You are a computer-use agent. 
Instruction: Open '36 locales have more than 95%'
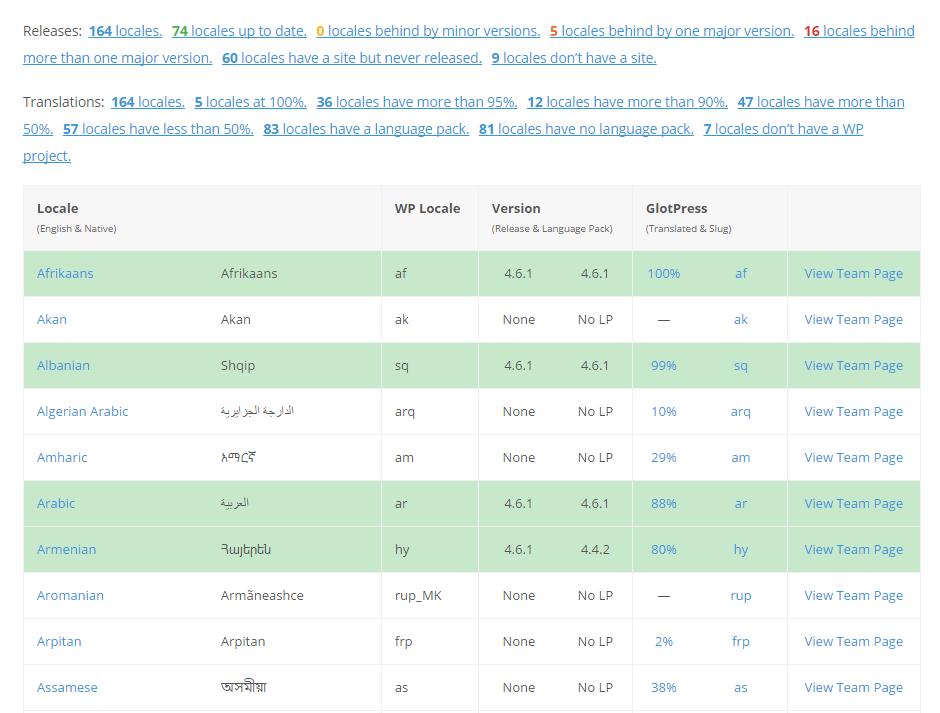tap(417, 103)
